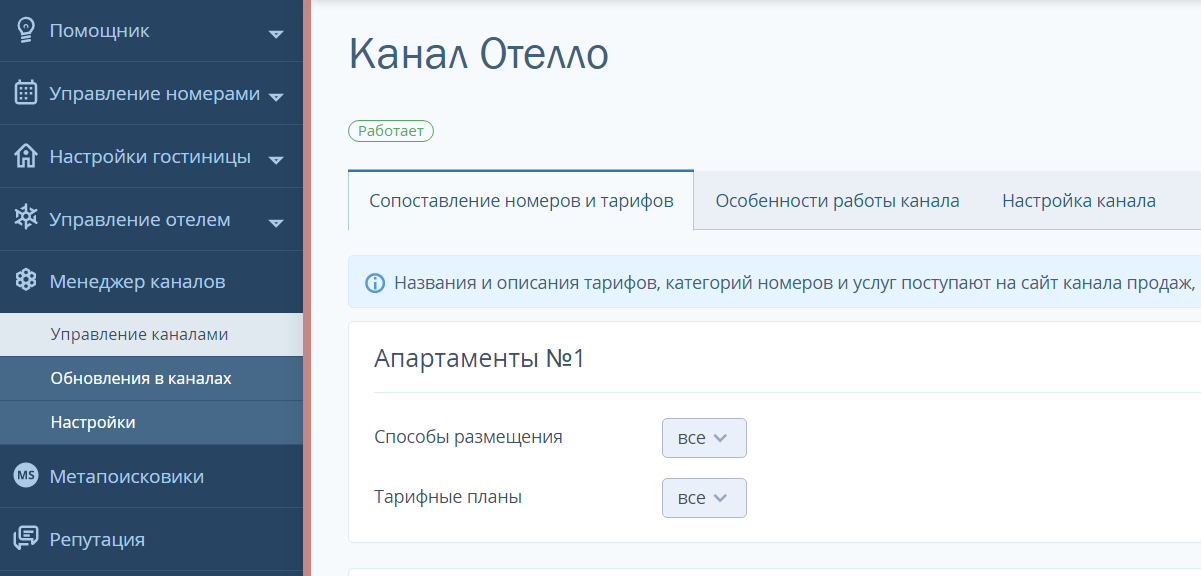
Task: Click the house icon beside Настройки гостиницы
Action: coord(26,156)
